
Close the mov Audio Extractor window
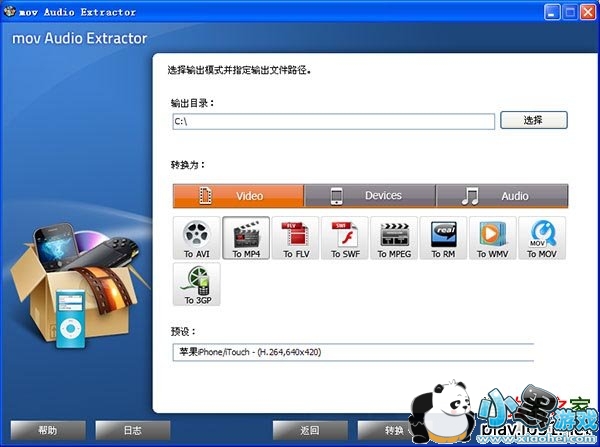click(588, 12)
